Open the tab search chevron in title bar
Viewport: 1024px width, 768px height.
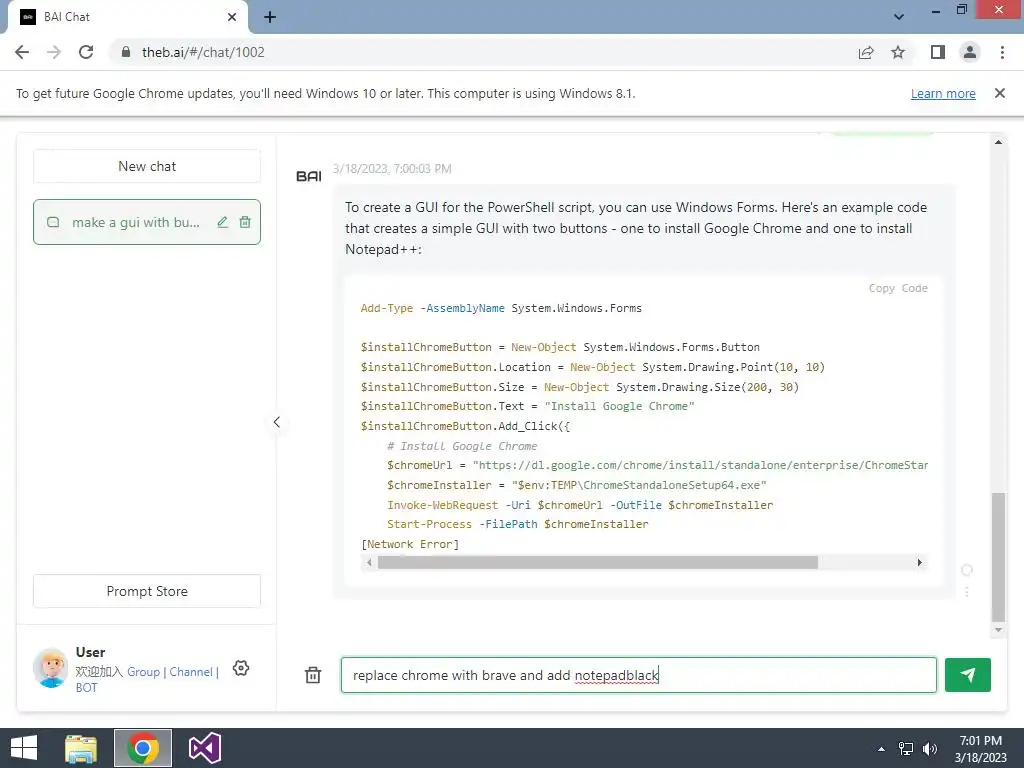(x=899, y=17)
